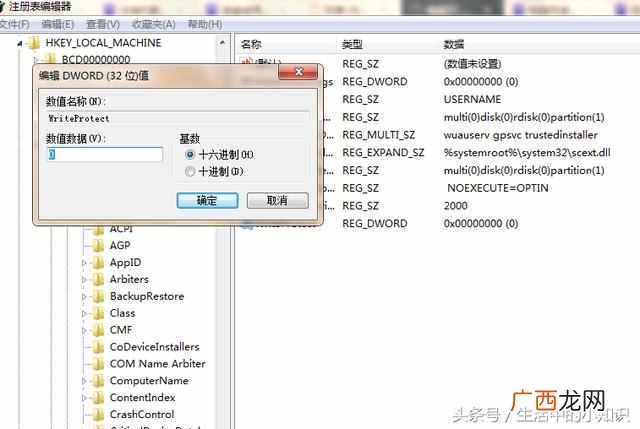Expand the Class tree node
640x429 pixels.
(x=84, y=313)
